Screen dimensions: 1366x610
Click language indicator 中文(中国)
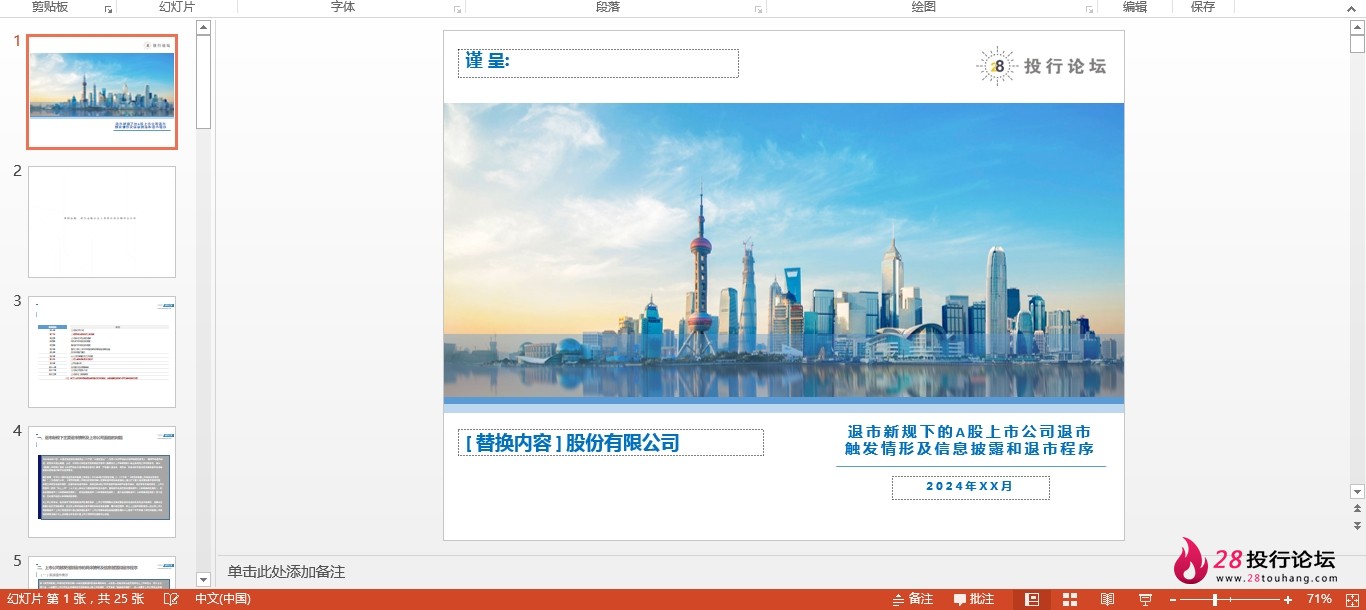[222, 599]
